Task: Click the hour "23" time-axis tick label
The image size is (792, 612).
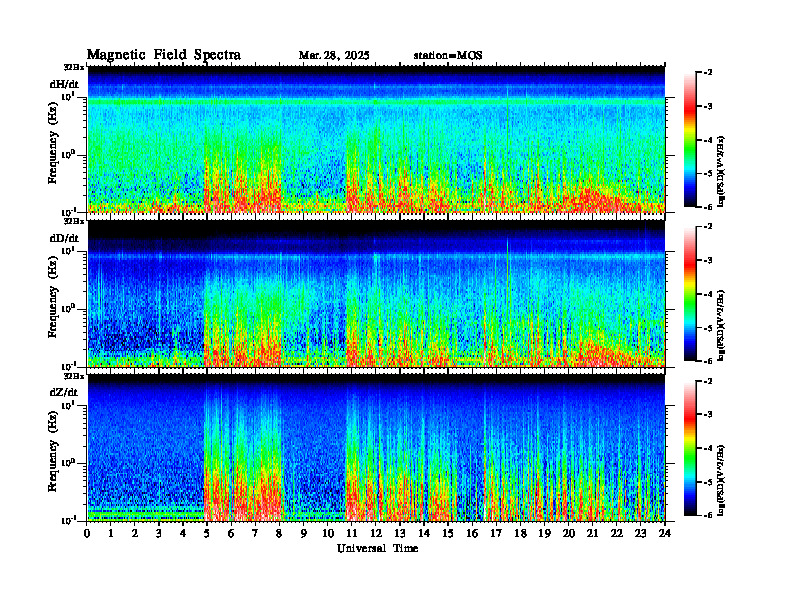Action: pos(640,534)
